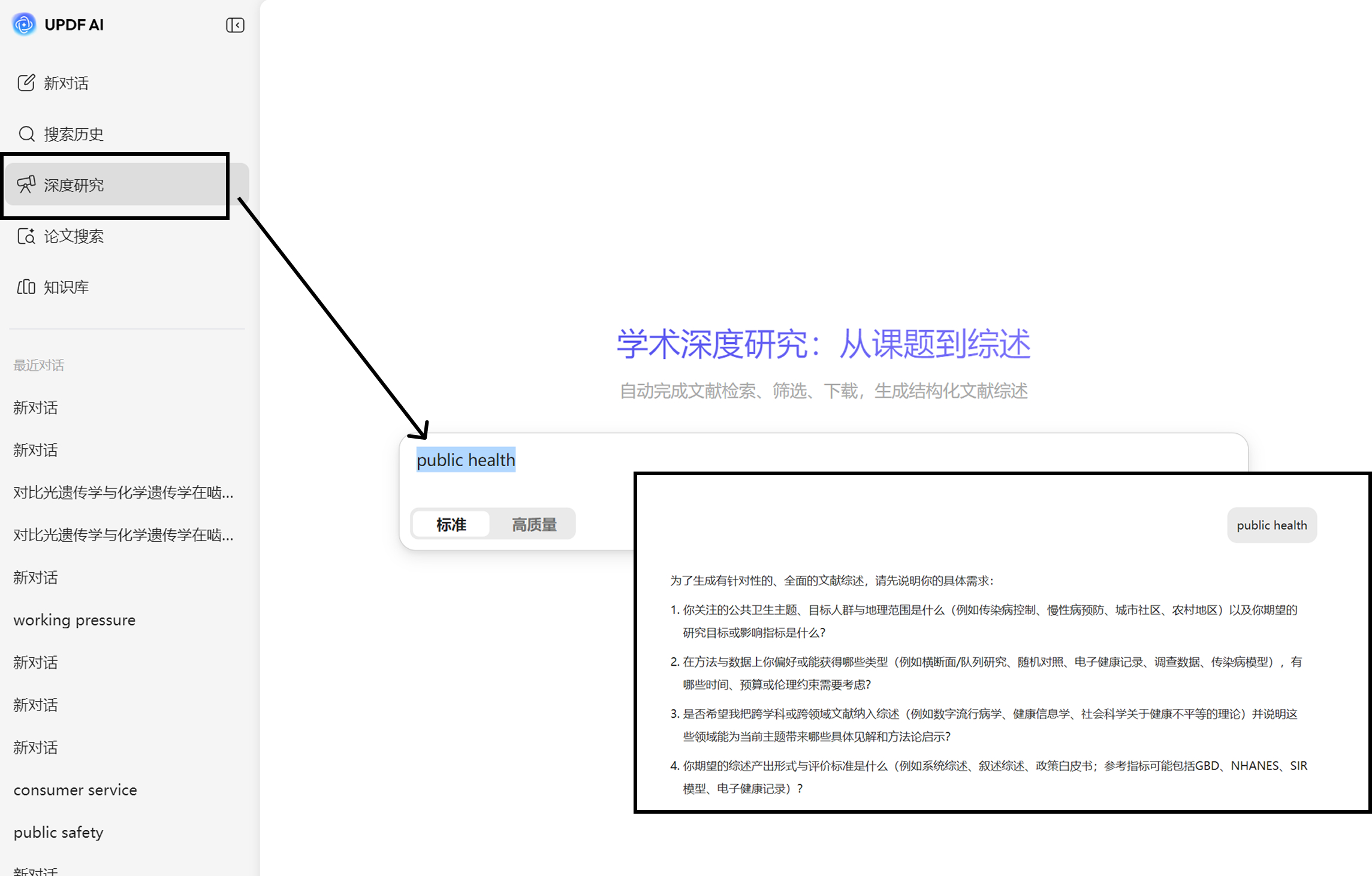
Task: Click the UPDF AI logo icon
Action: (x=24, y=25)
